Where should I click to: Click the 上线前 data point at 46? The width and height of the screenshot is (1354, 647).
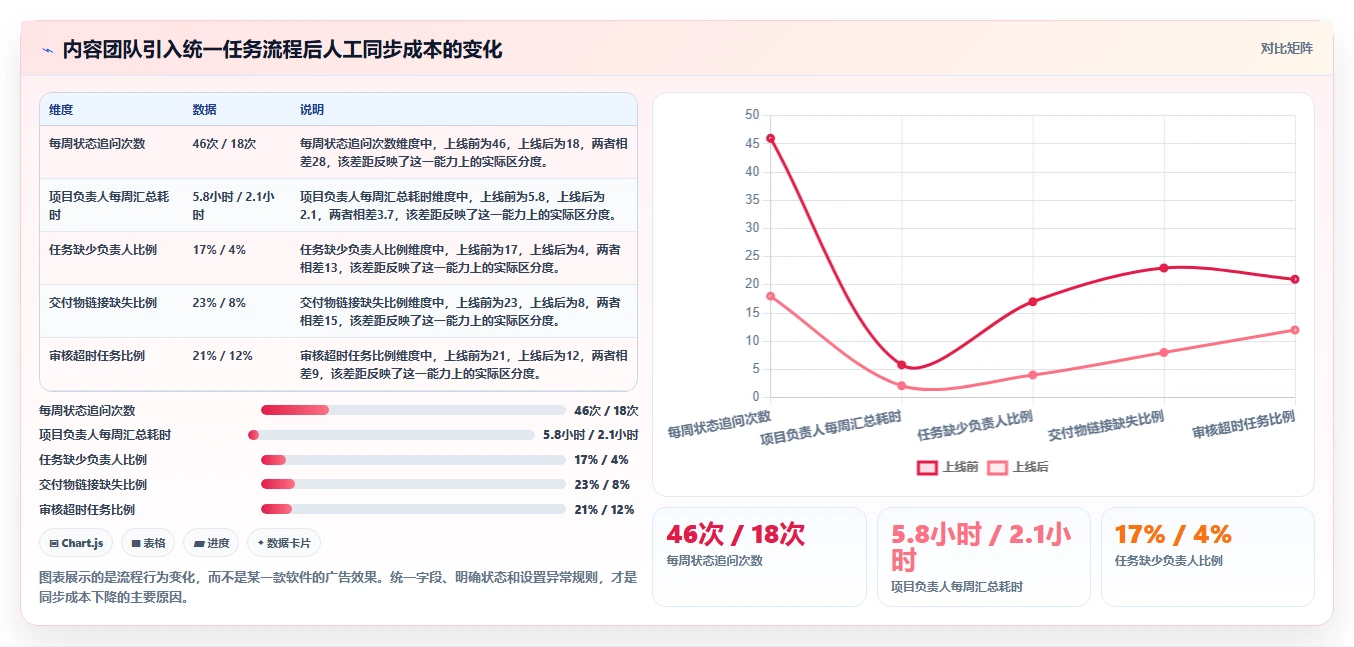point(770,138)
